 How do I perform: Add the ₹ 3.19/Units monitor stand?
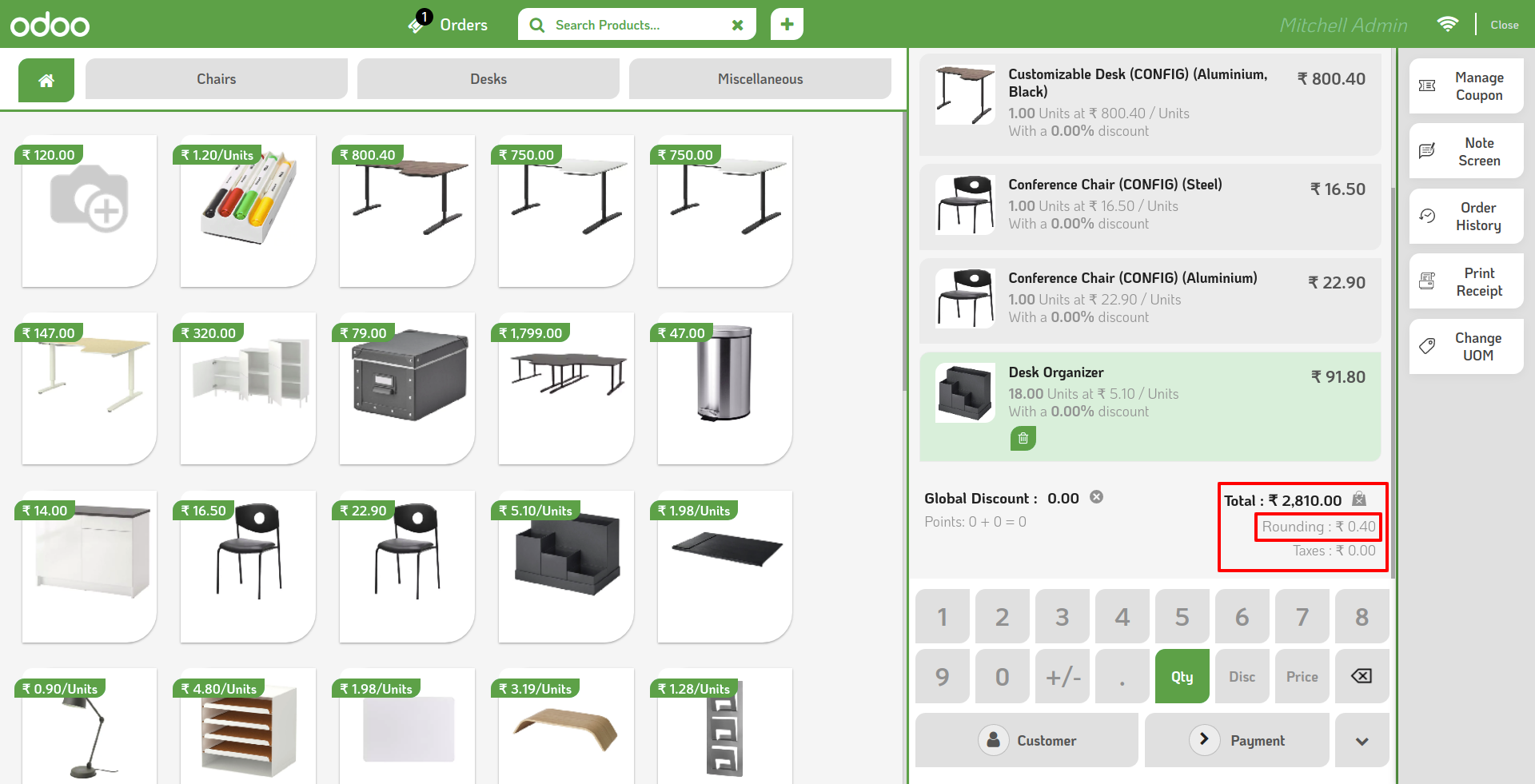(566, 727)
